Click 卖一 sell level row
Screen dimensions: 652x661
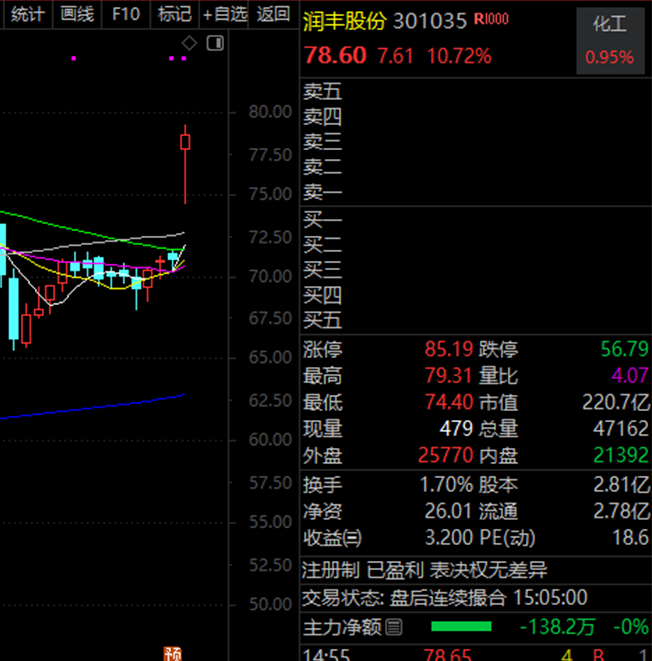tap(476, 193)
